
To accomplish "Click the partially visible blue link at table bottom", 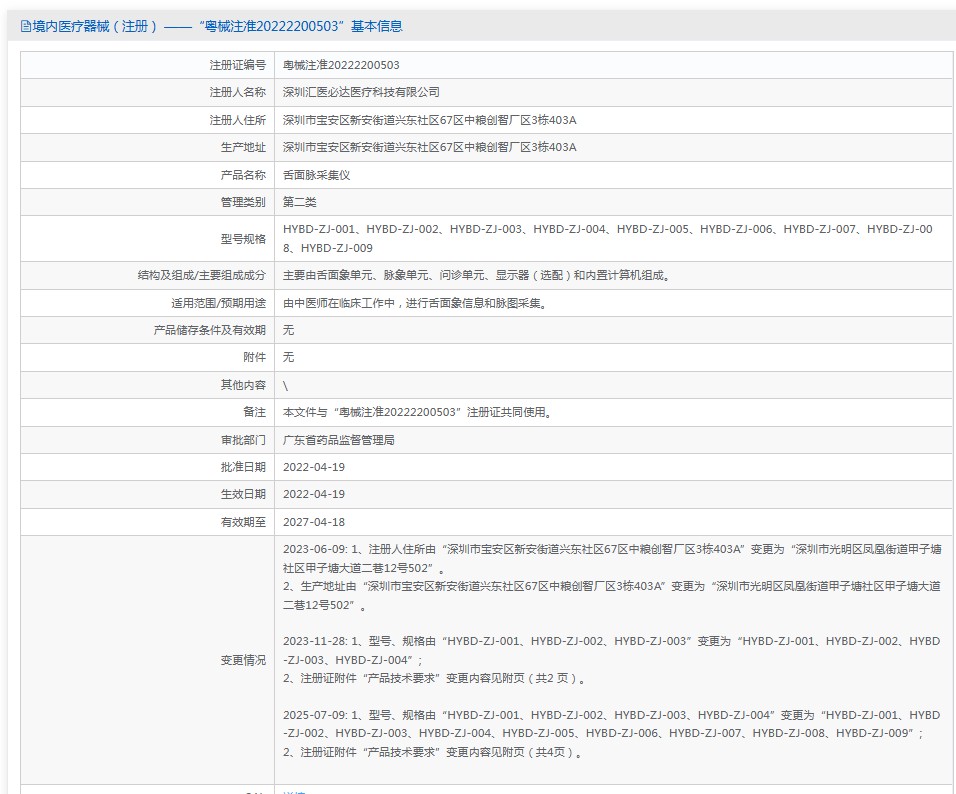I will [x=294, y=791].
